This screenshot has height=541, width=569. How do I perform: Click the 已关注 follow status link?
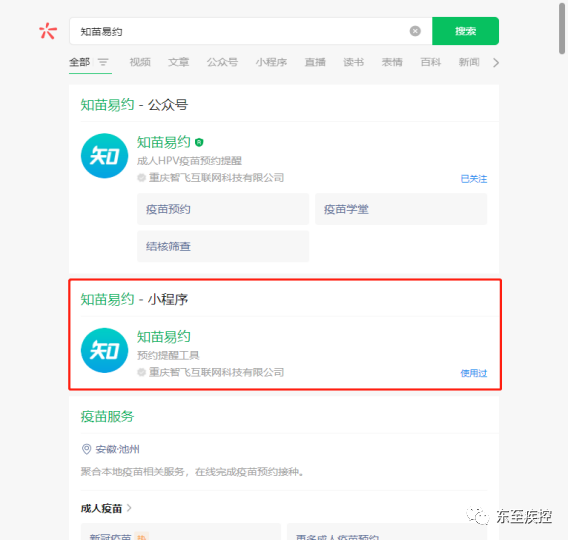click(474, 179)
